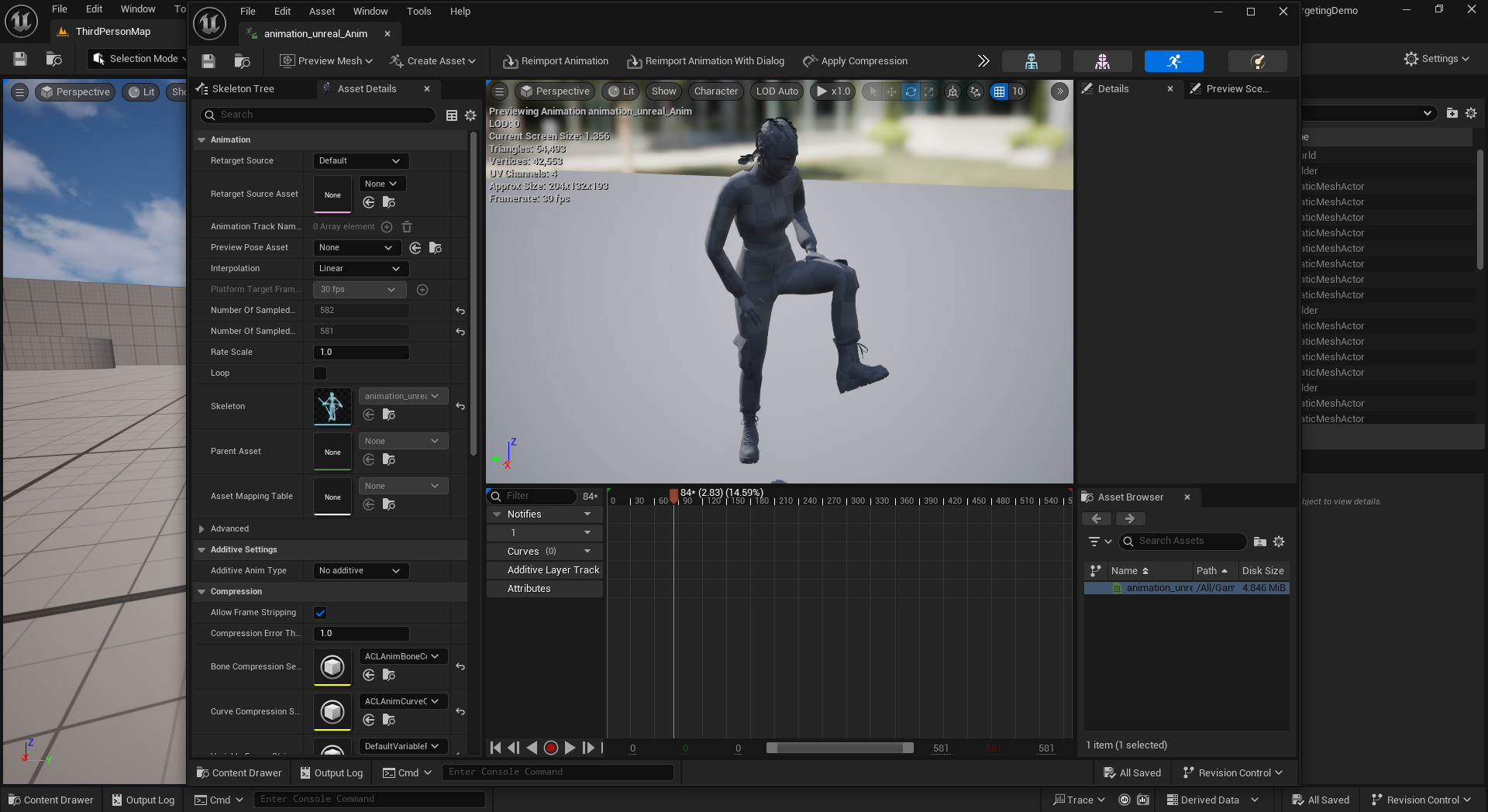Open the Skeleton editor mode

click(x=1031, y=61)
